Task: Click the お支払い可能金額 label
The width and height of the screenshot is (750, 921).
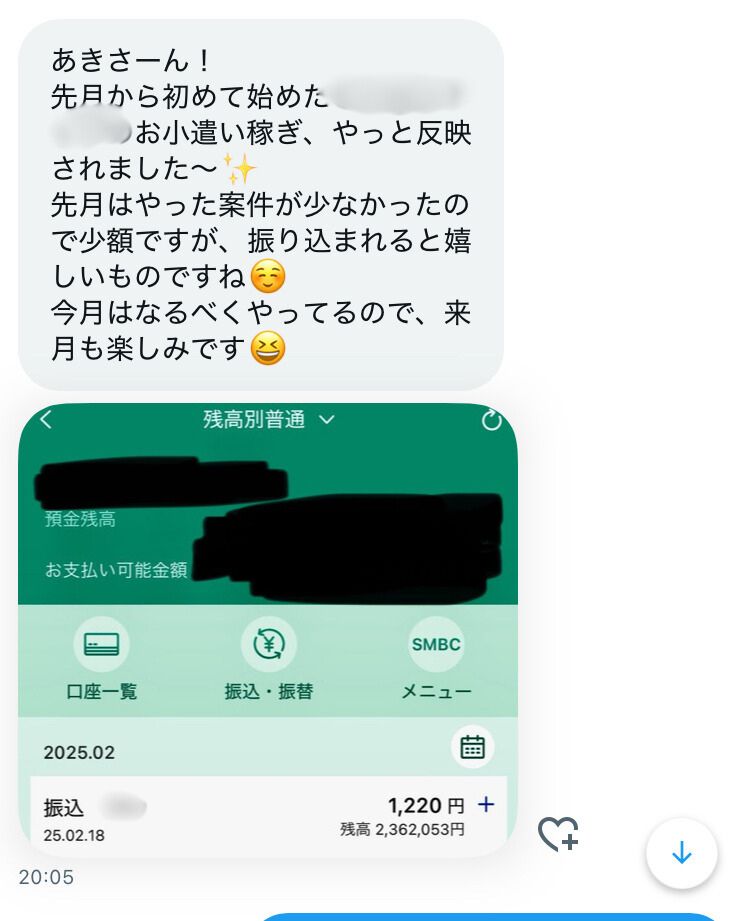Action: point(116,570)
